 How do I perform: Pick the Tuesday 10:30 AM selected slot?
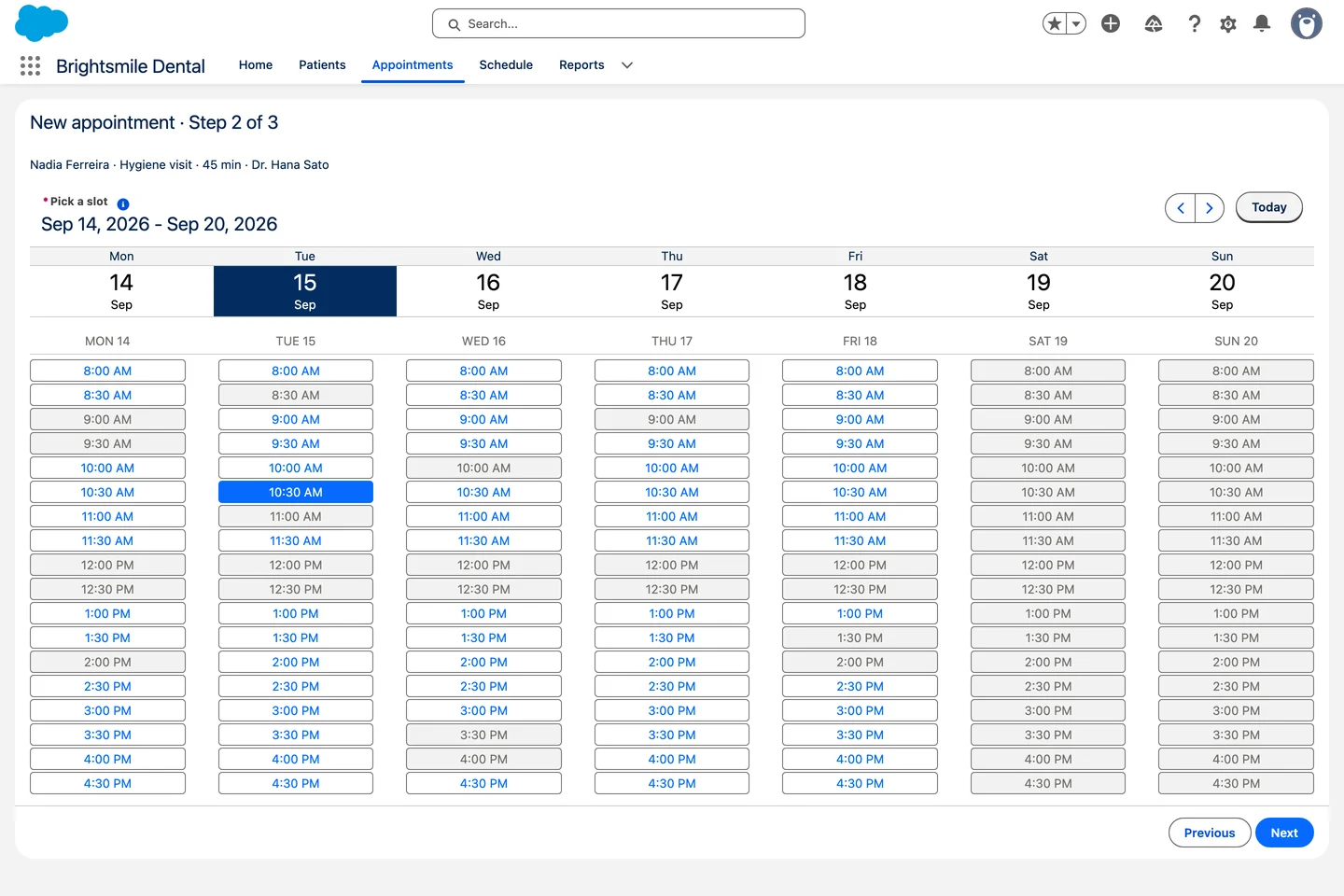click(296, 492)
